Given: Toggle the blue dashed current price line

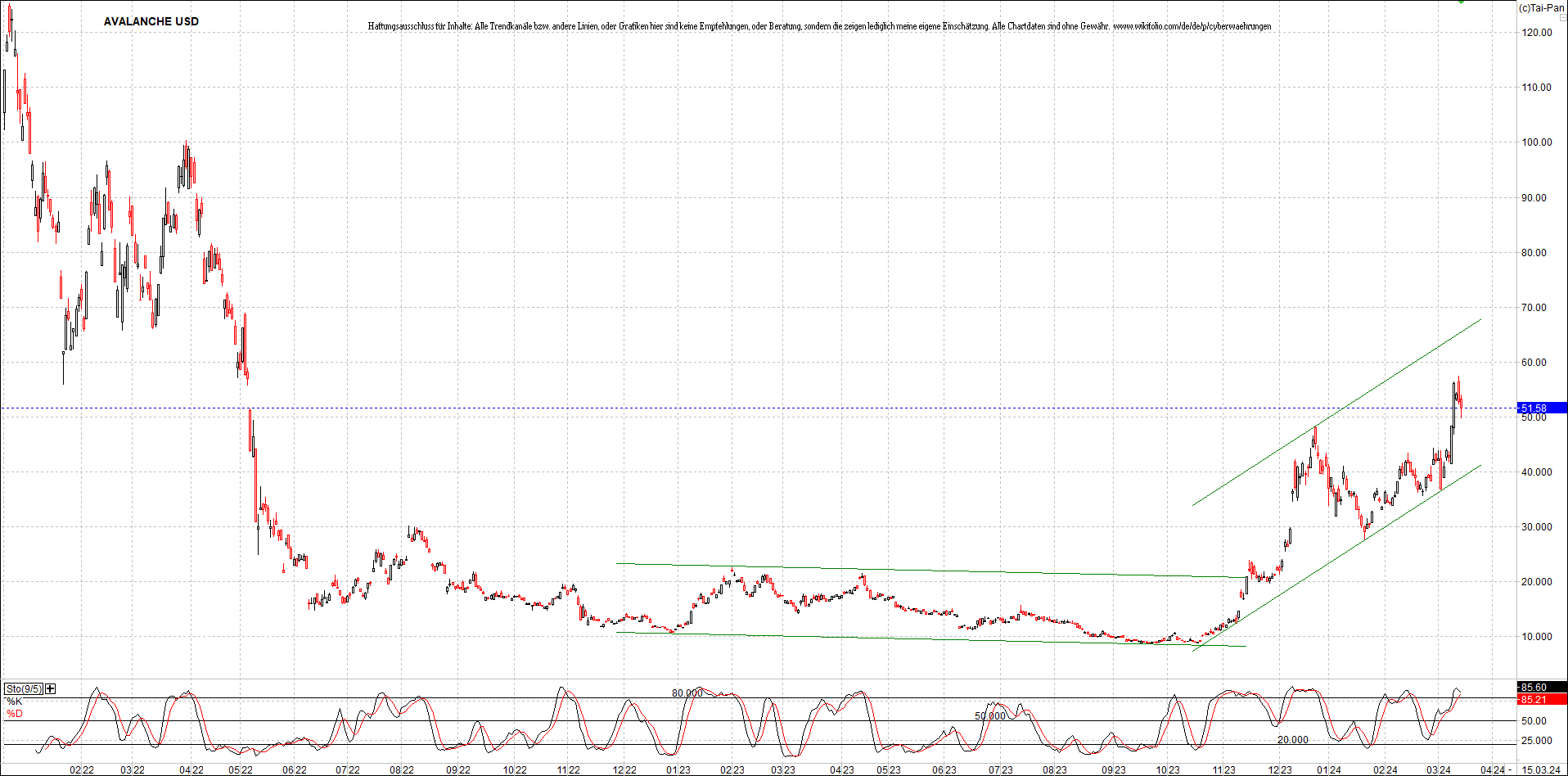Looking at the screenshot, I should click(777, 407).
